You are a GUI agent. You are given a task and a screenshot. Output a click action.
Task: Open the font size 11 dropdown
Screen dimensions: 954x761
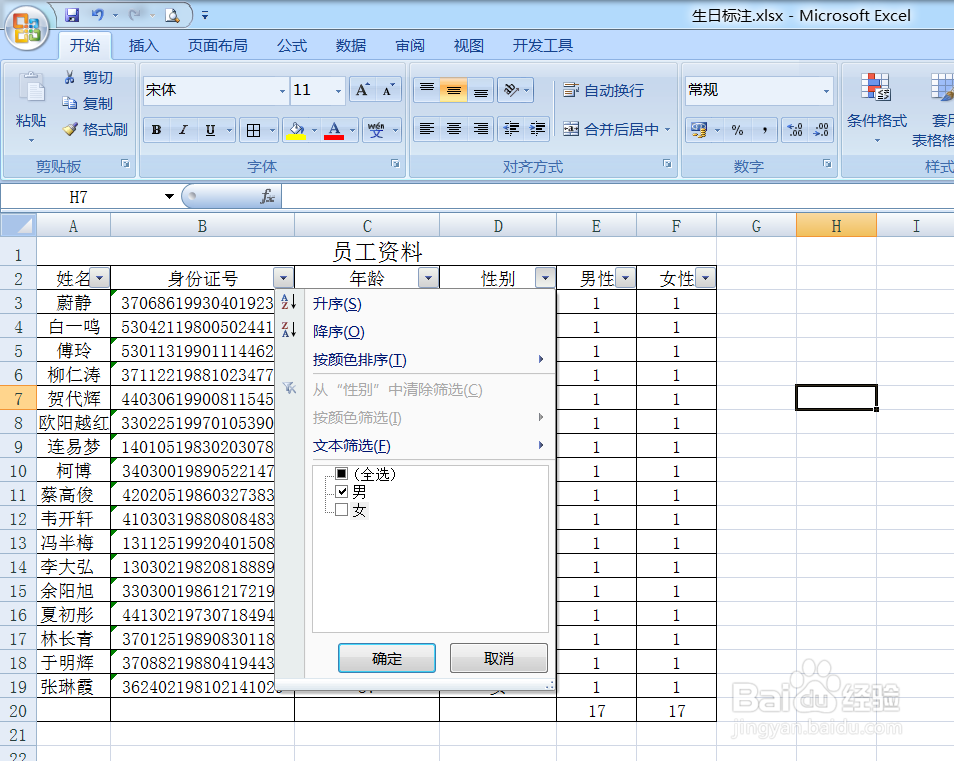(338, 91)
